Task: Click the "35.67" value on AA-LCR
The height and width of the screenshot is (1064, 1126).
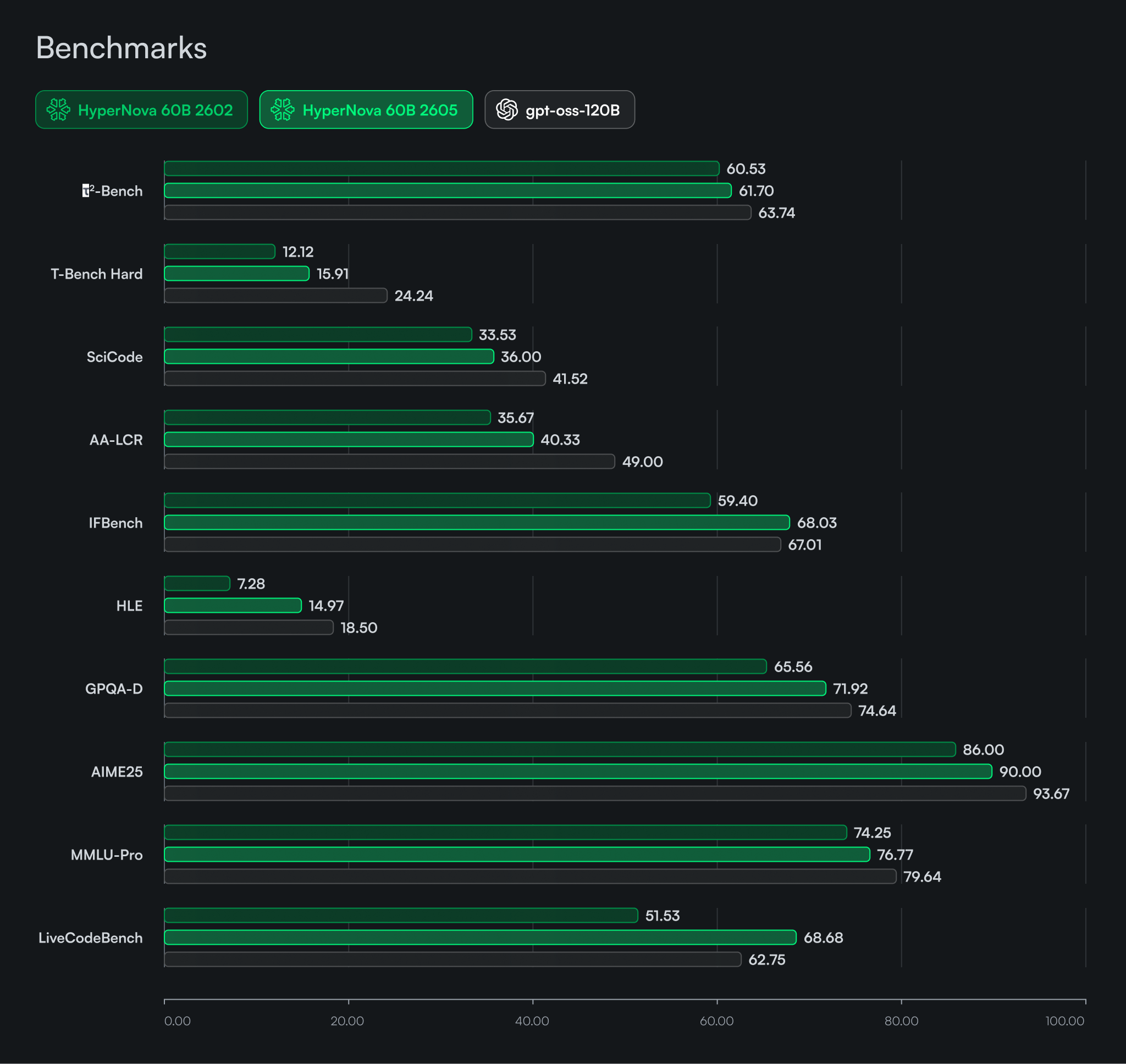Action: pos(516,418)
